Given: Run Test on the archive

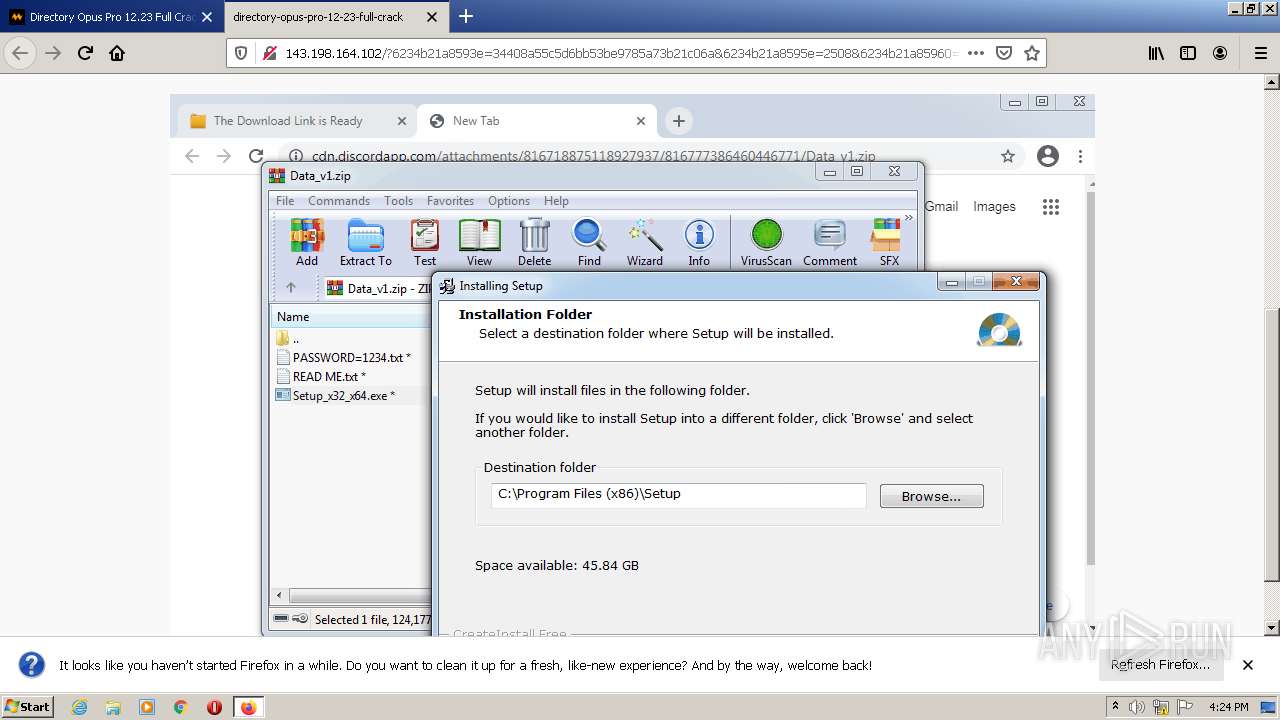Looking at the screenshot, I should tap(425, 243).
